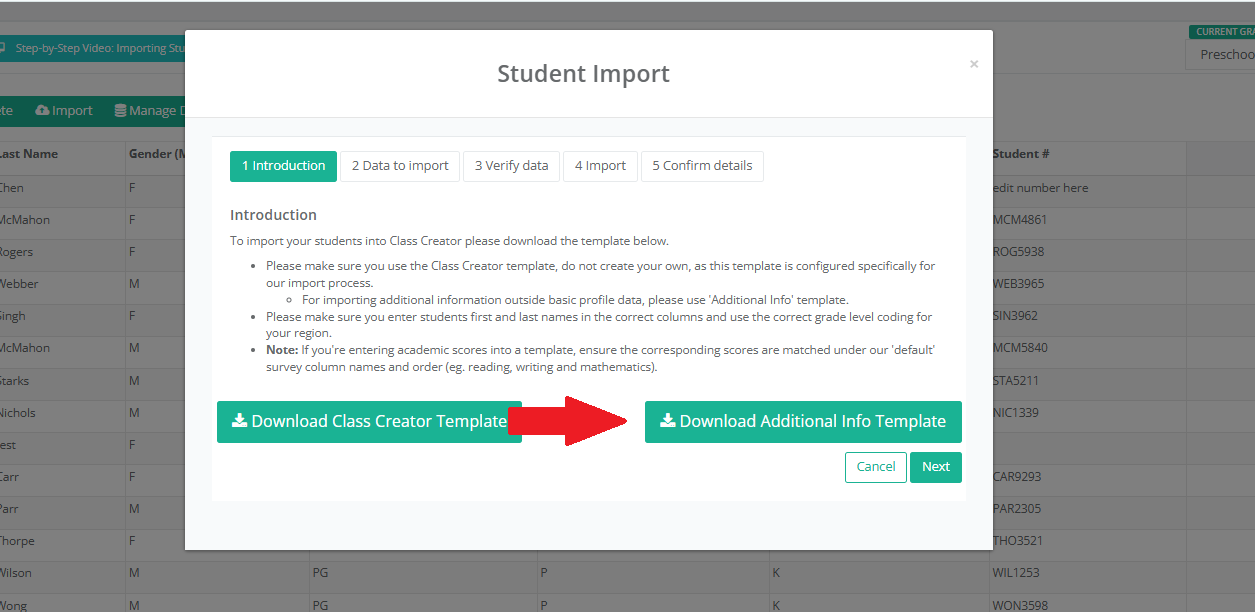Open the 5 Confirm details tab
The width and height of the screenshot is (1255, 612).
702,166
